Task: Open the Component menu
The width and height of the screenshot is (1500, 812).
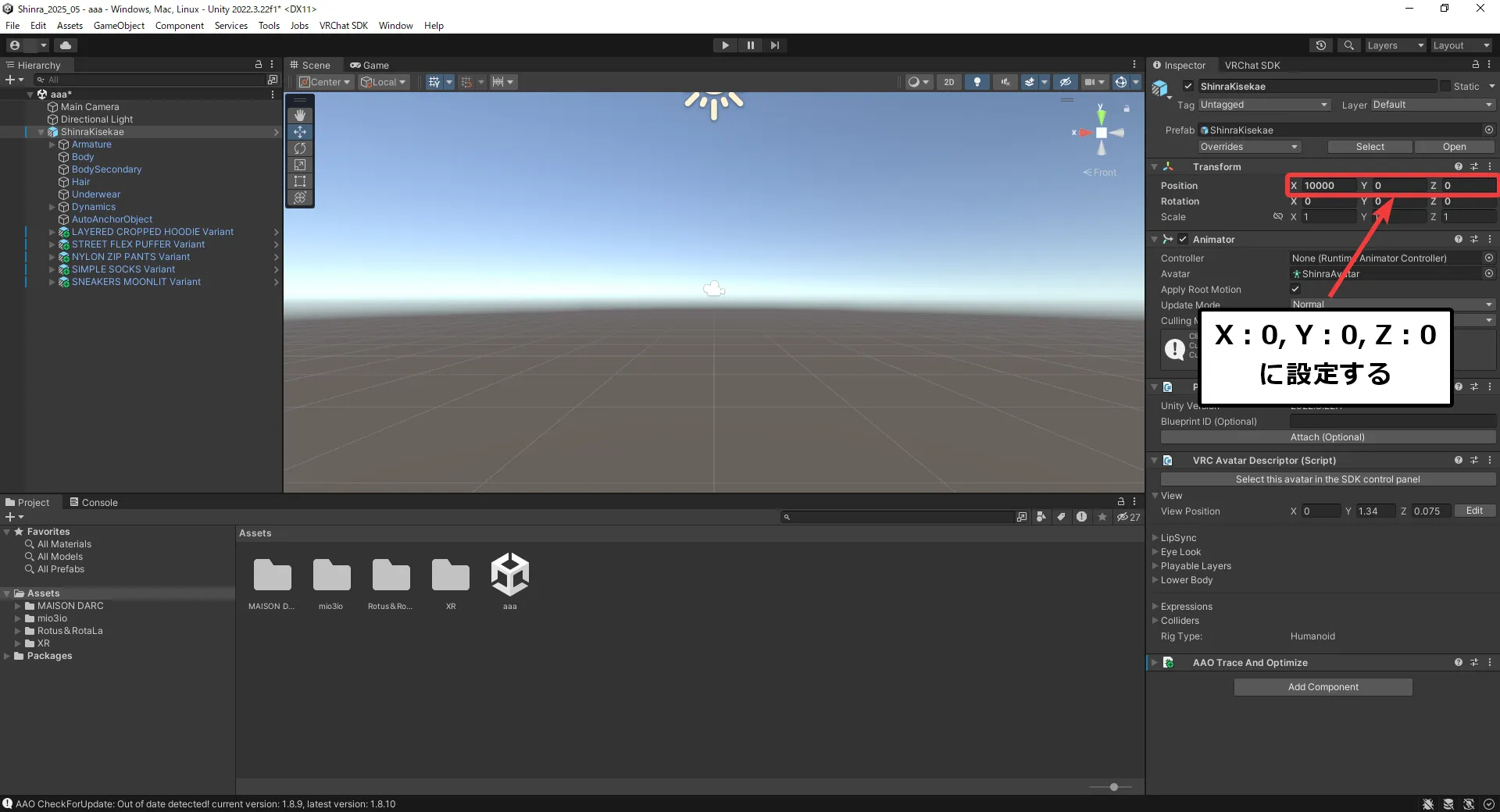Action: [x=179, y=26]
